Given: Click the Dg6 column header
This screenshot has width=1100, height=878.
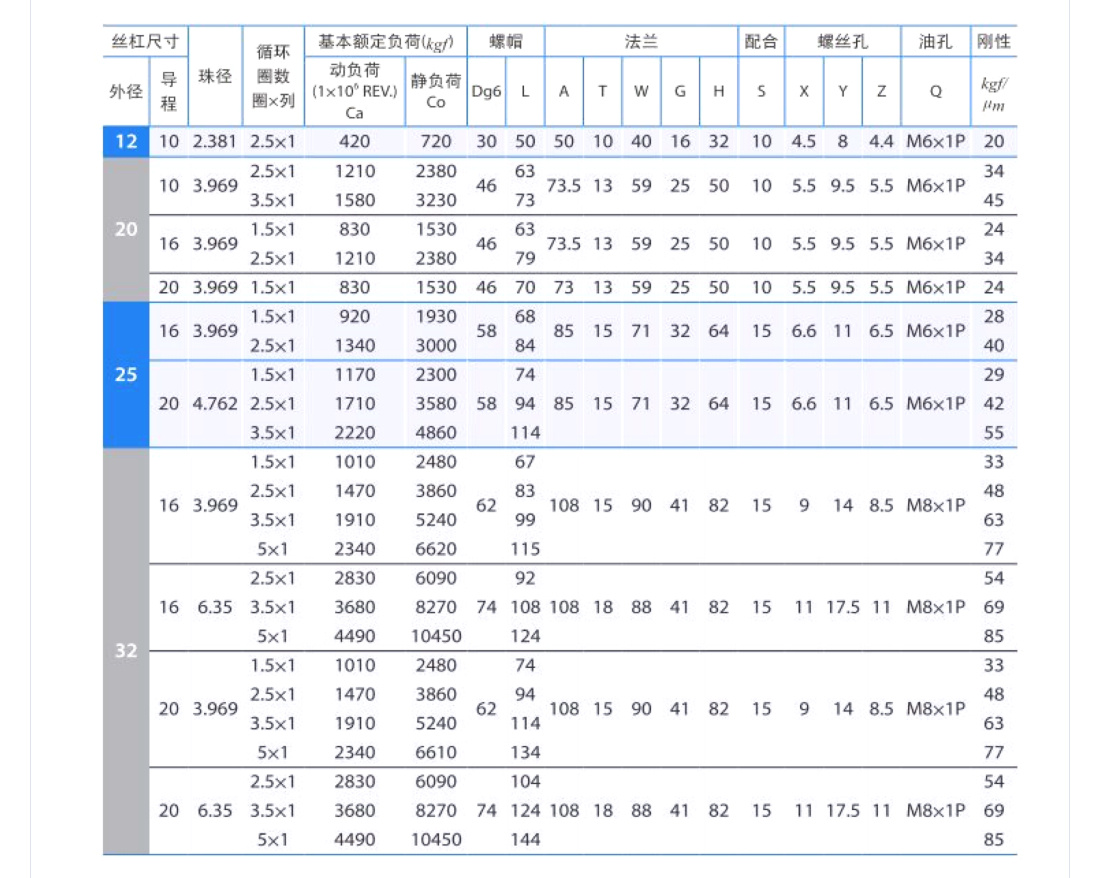Looking at the screenshot, I should [x=486, y=91].
